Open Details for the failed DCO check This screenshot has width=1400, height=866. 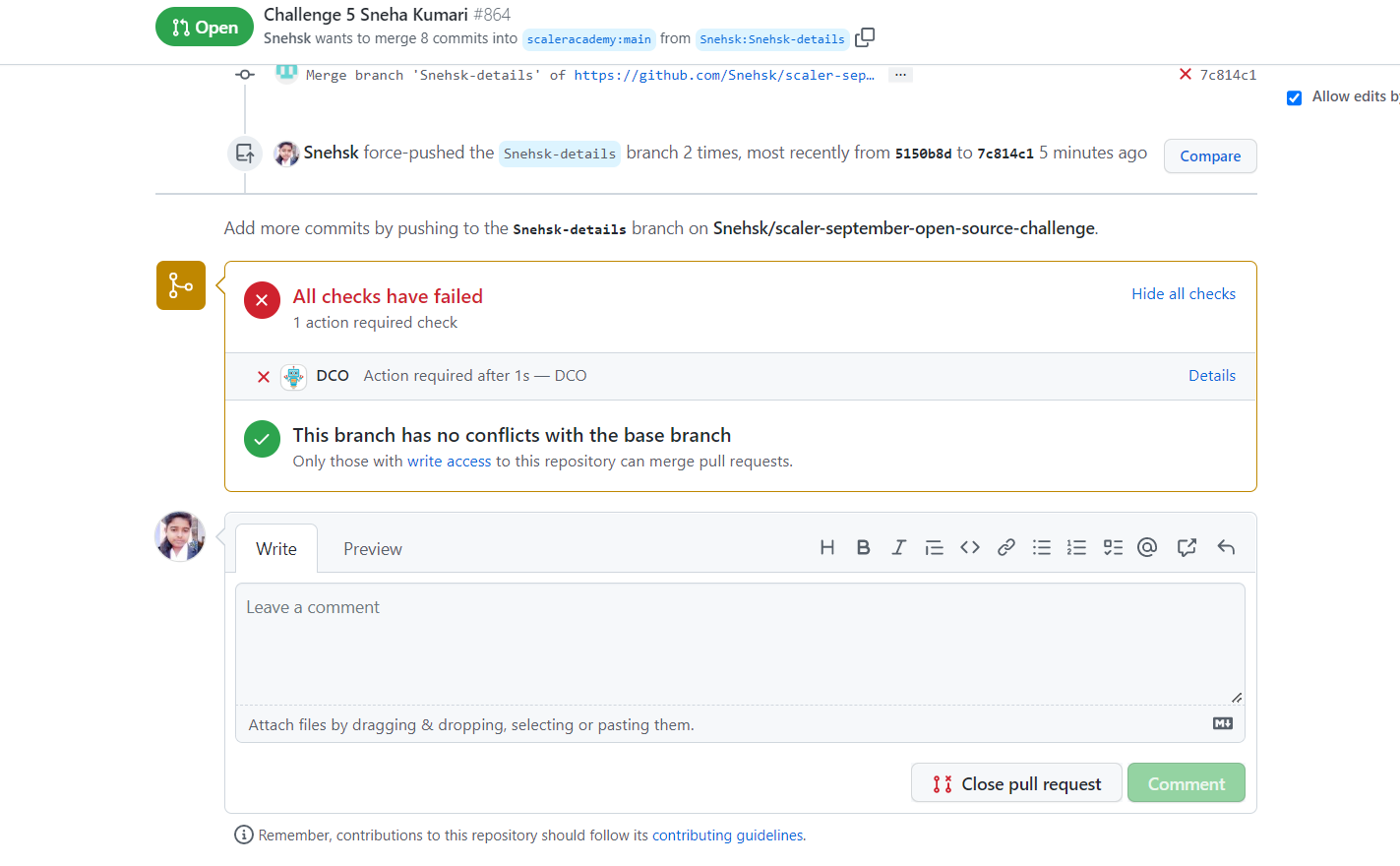(1212, 375)
